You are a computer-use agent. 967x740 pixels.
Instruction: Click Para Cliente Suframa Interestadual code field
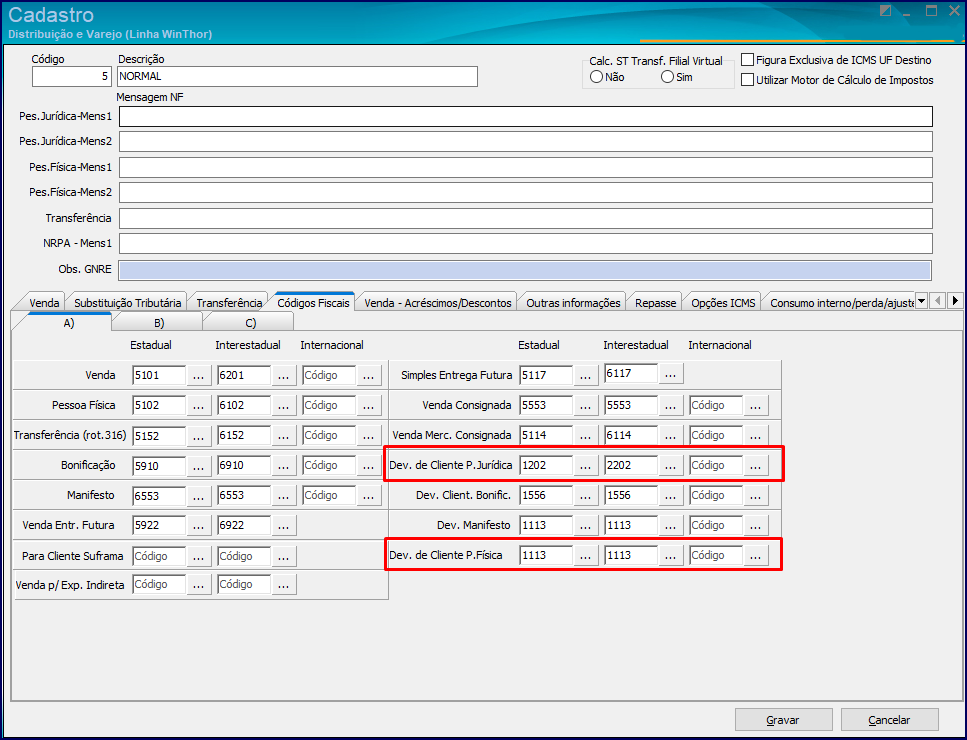coord(244,556)
